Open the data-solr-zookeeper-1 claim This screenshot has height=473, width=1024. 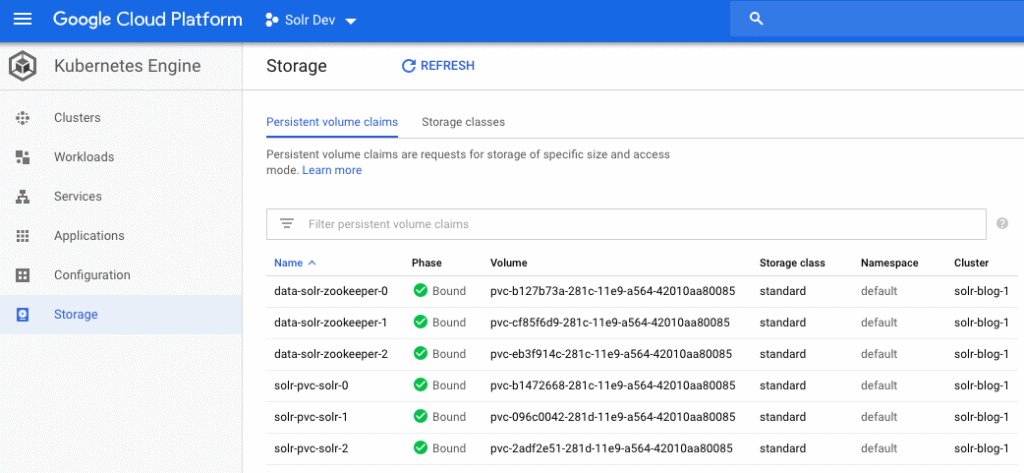click(331, 323)
